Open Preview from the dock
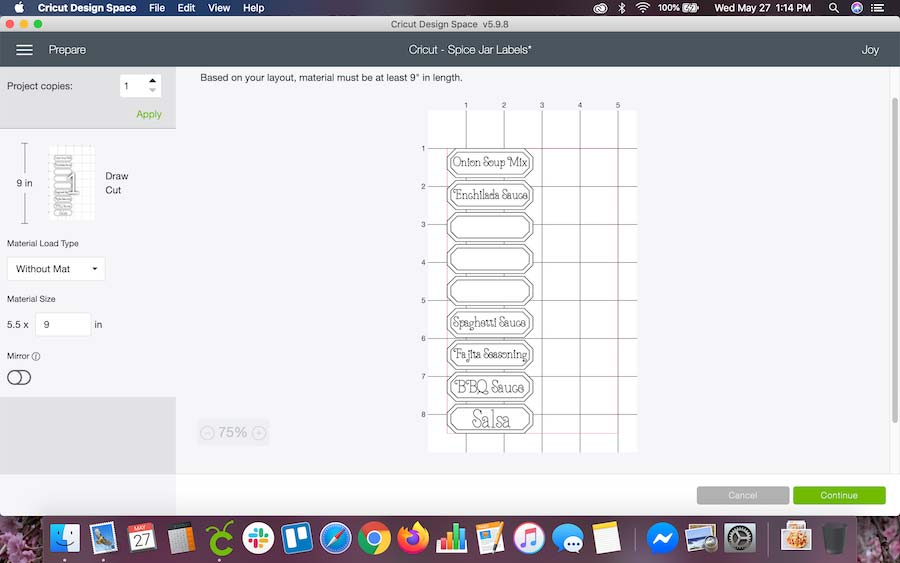Viewport: 900px width, 563px height. coord(701,538)
